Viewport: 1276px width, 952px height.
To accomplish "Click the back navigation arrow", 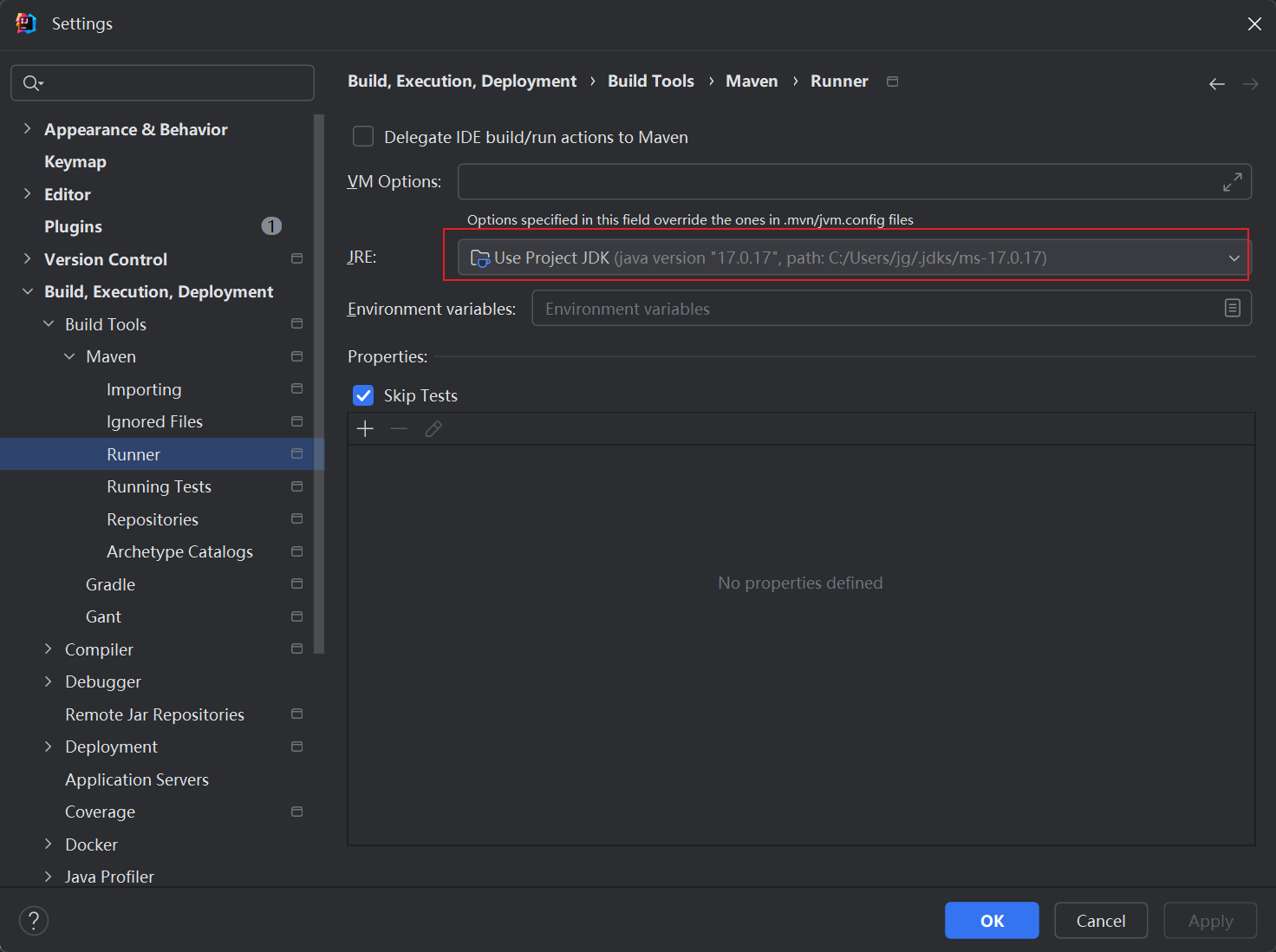I will coord(1217,84).
